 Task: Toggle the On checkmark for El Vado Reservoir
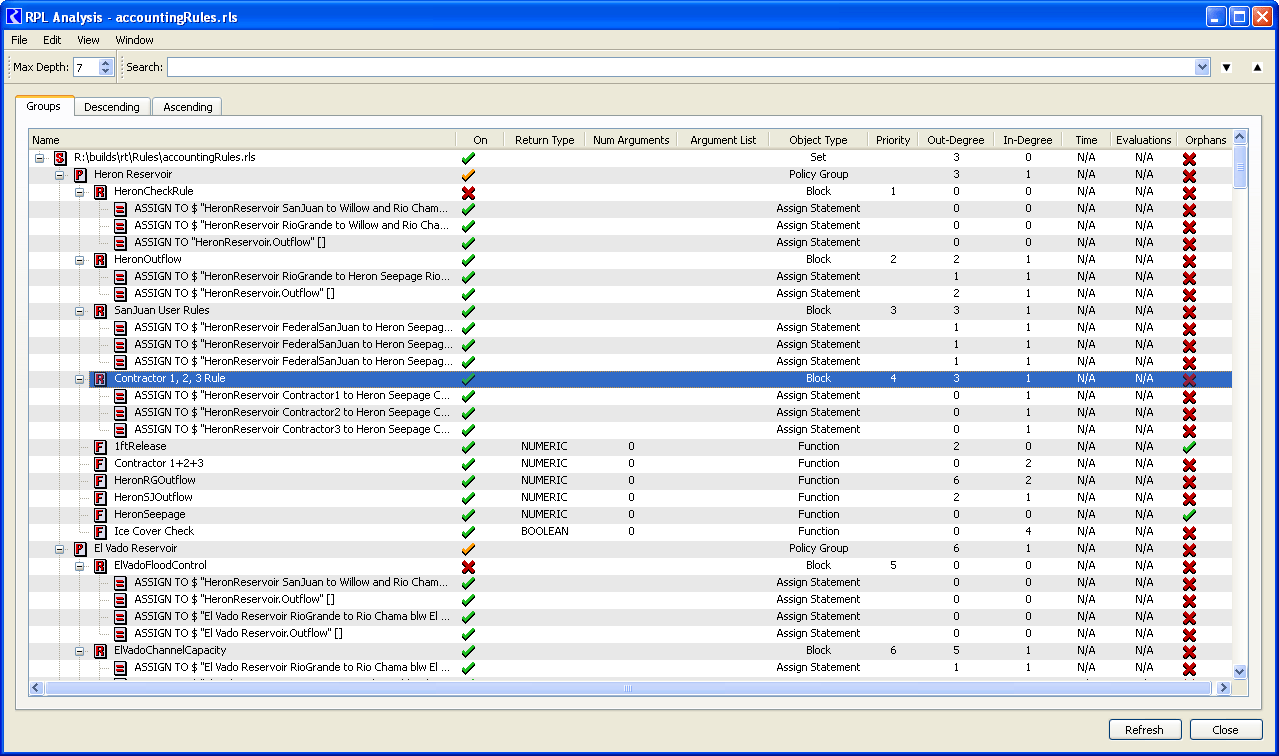coord(468,549)
